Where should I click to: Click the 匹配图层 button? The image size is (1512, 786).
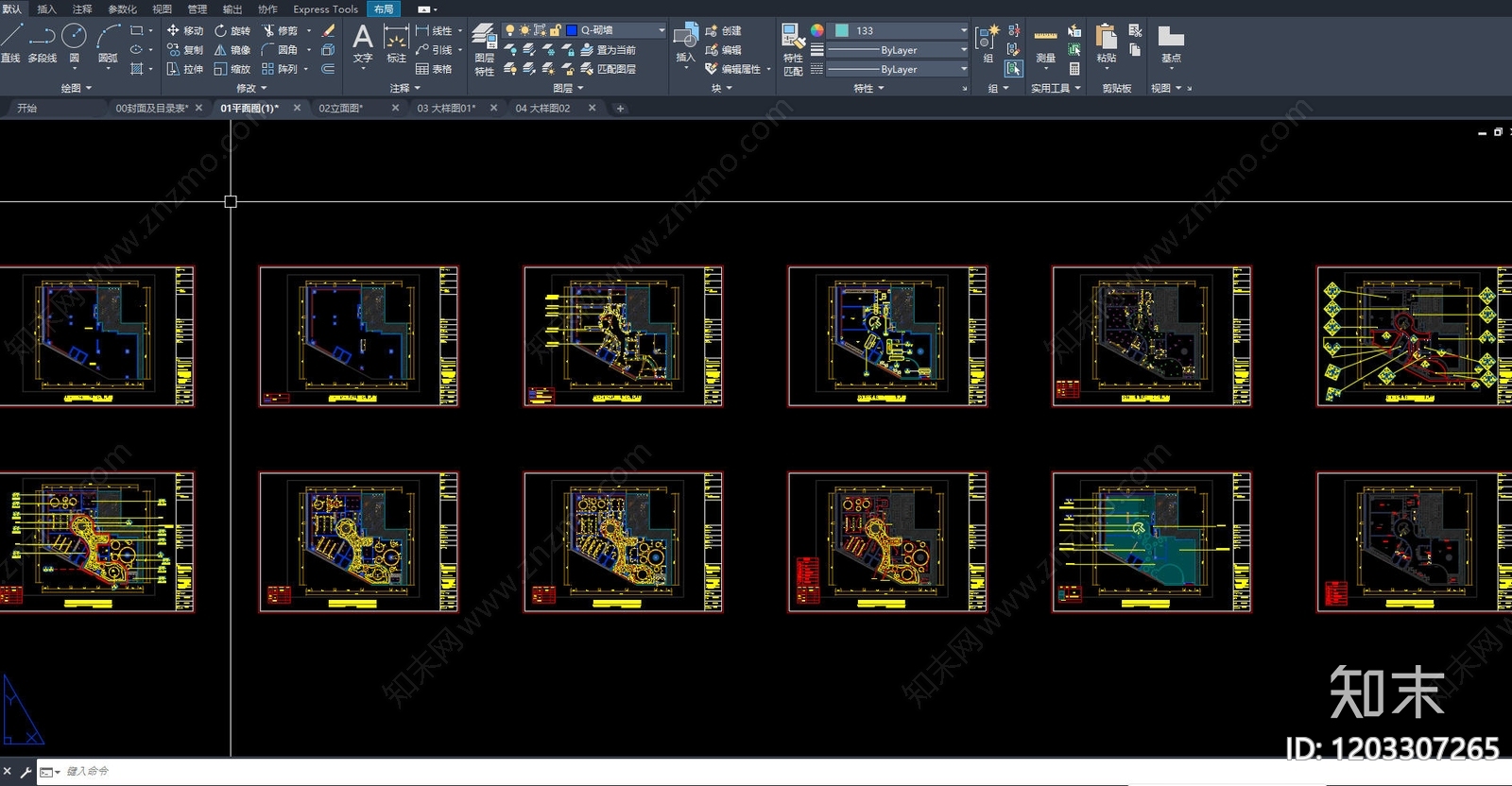608,69
